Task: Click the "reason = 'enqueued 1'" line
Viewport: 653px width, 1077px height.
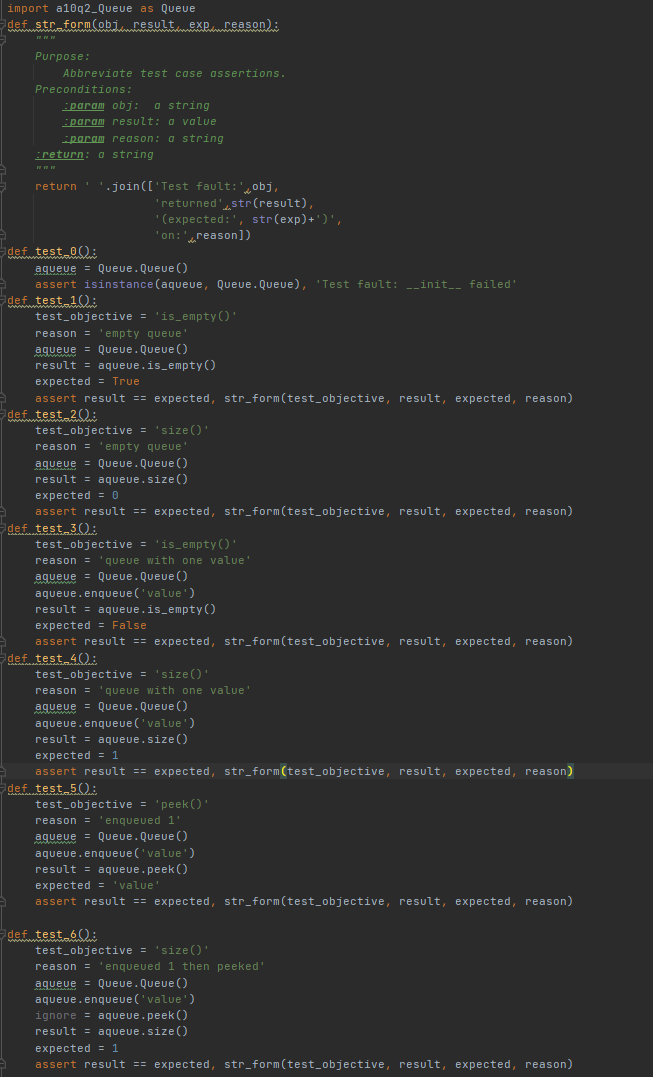Action: pyautogui.click(x=108, y=821)
